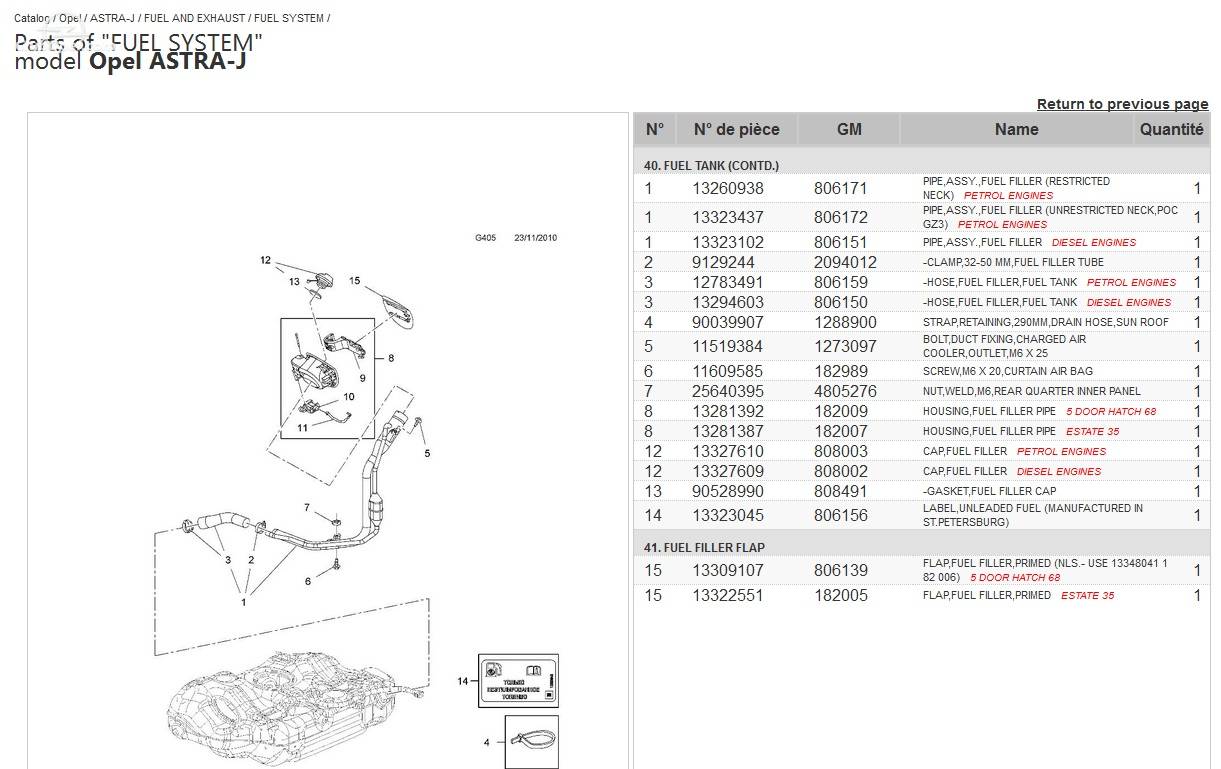Select part number 13322551

(727, 595)
